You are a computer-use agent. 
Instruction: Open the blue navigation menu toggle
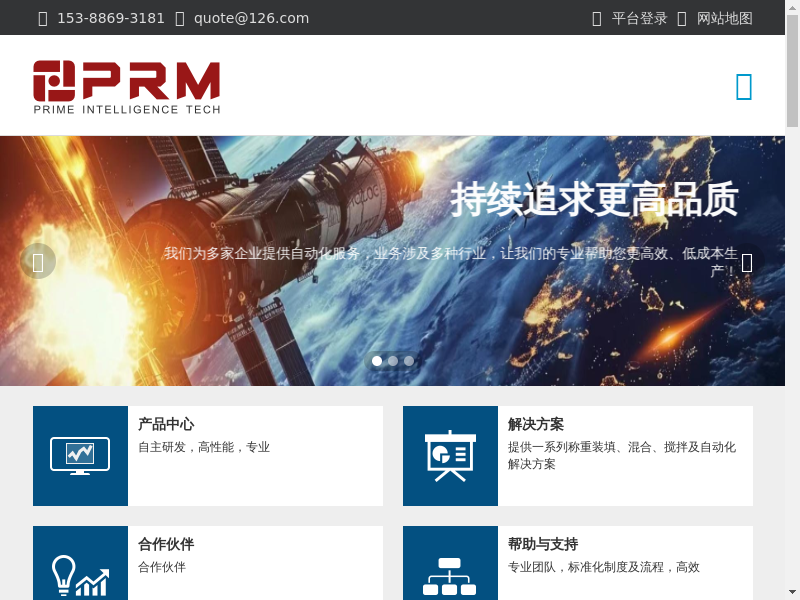[744, 87]
